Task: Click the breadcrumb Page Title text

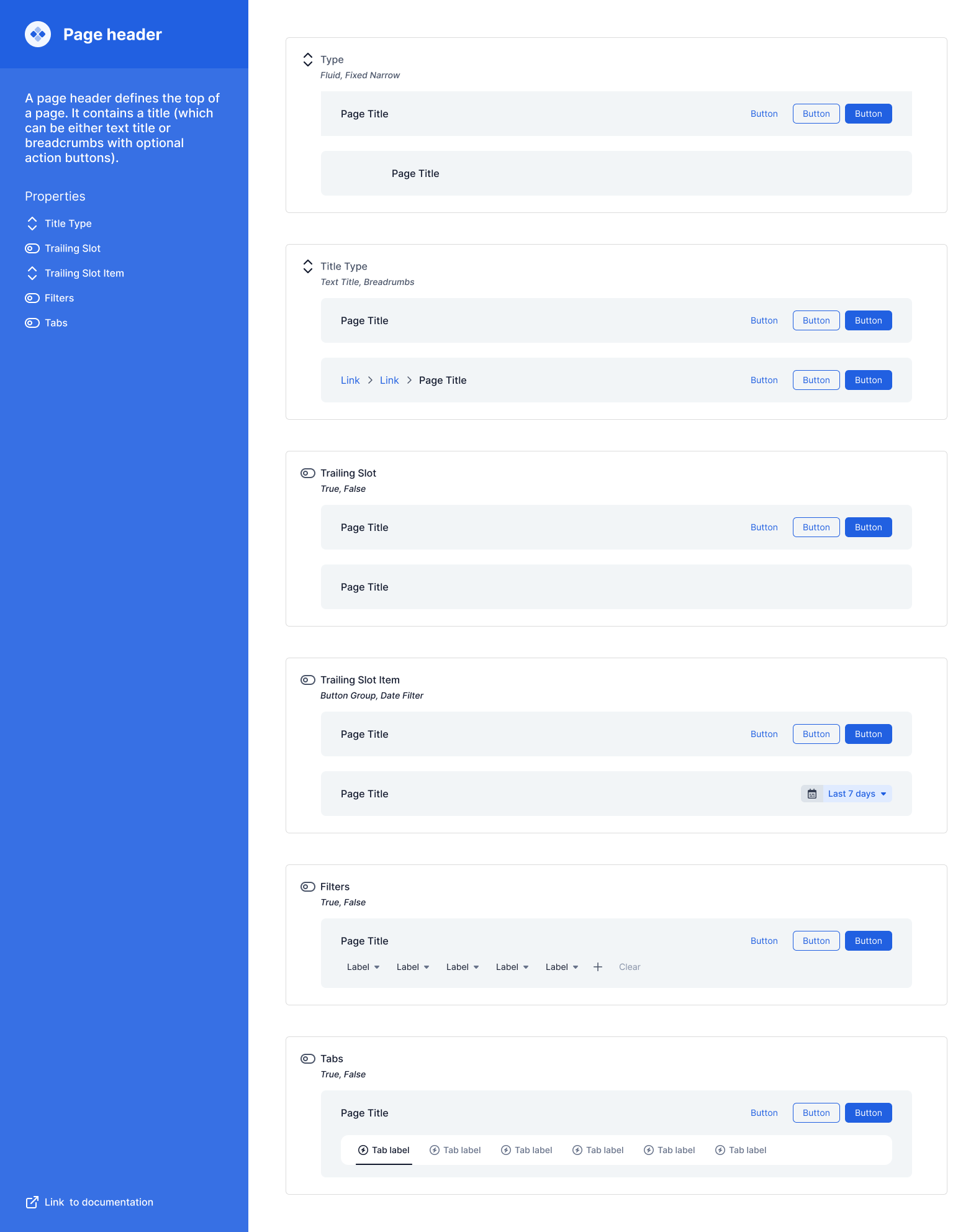Action: 443,380
